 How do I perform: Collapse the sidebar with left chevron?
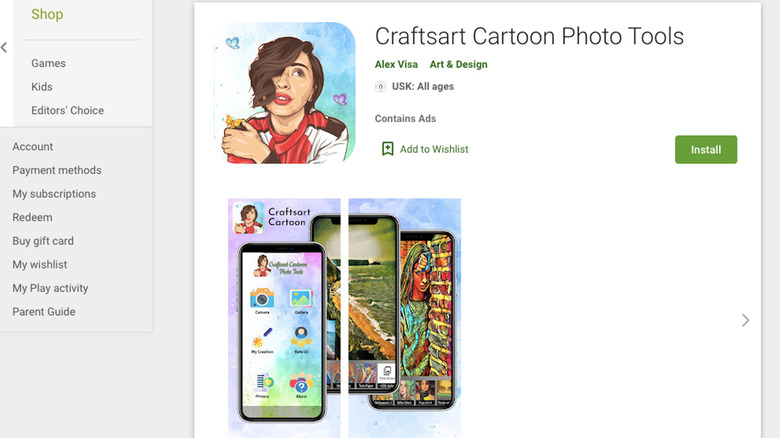(4, 48)
